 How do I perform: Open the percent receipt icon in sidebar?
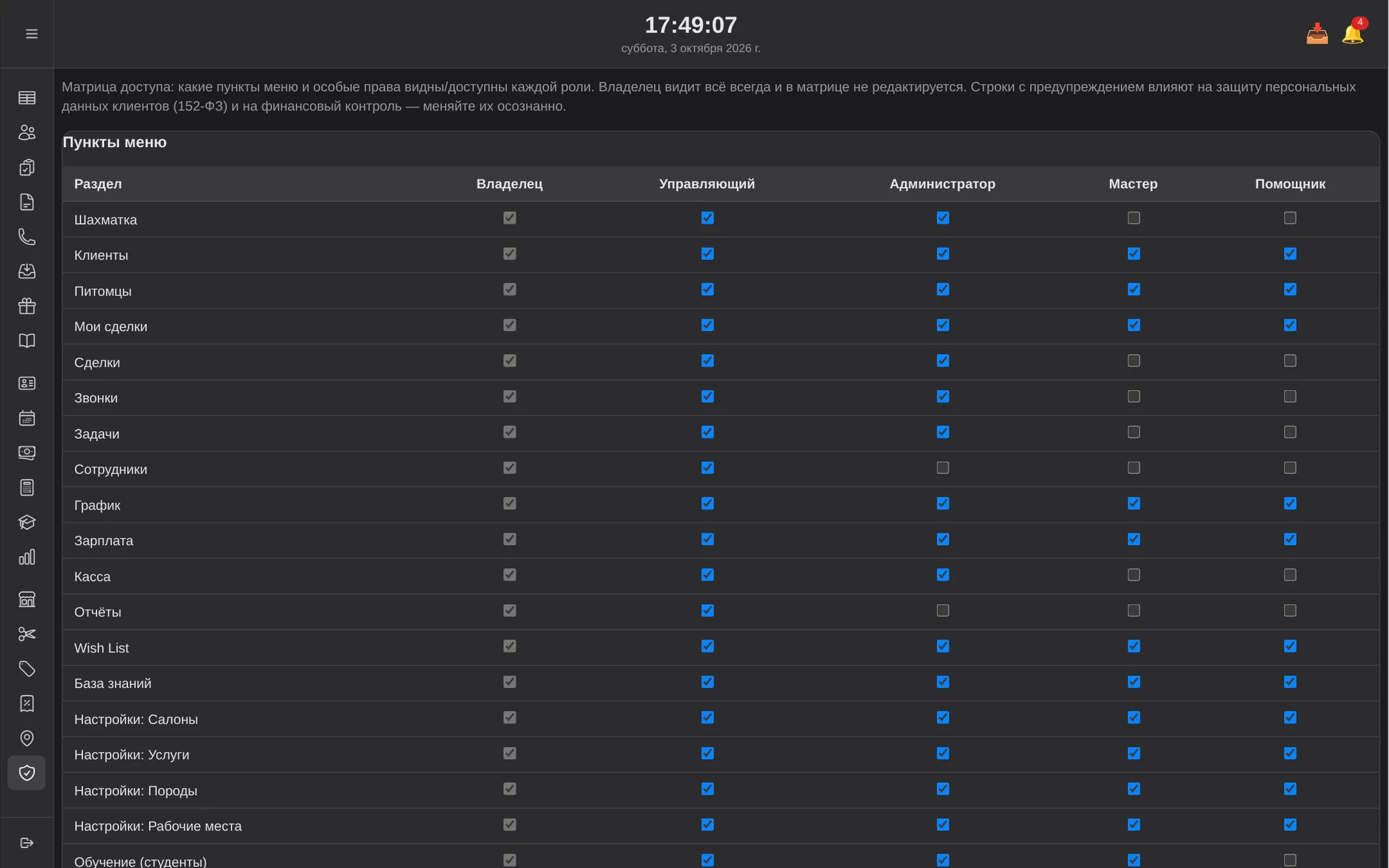tap(26, 703)
